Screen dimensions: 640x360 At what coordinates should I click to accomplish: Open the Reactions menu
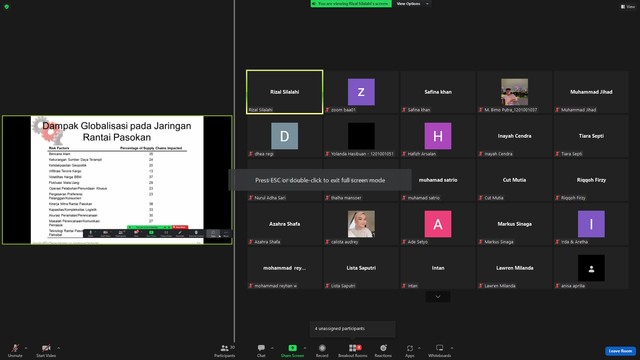click(383, 350)
